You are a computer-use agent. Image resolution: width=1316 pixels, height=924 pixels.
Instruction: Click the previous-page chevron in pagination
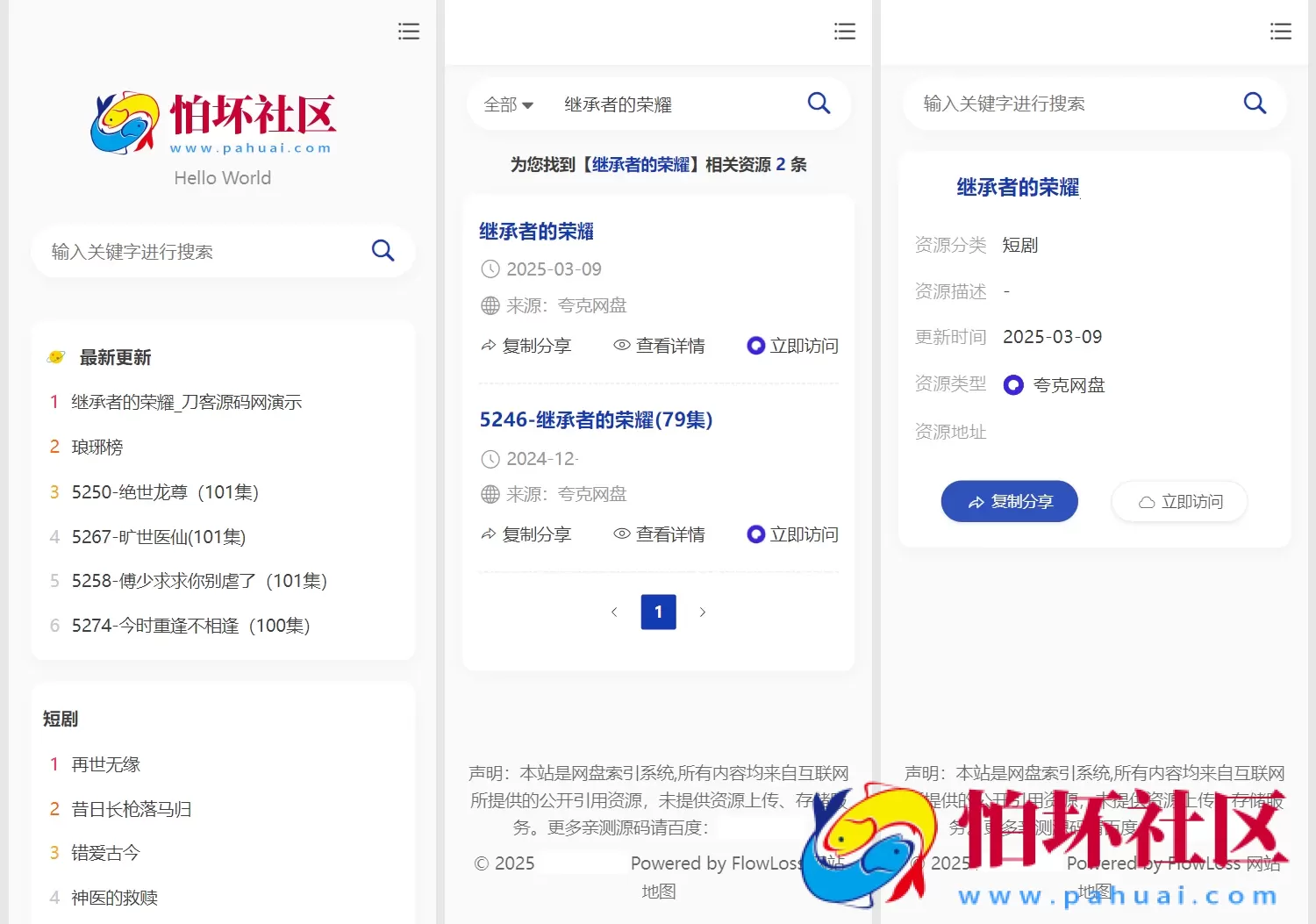[614, 612]
